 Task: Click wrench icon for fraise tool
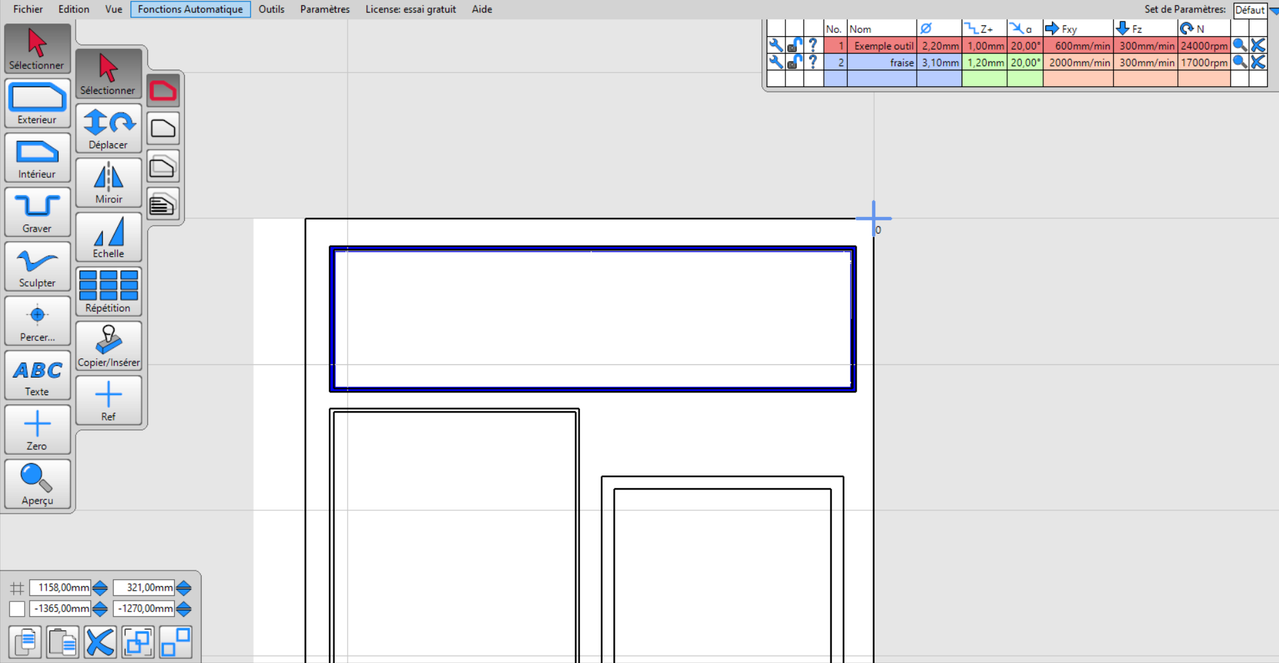pyautogui.click(x=775, y=62)
